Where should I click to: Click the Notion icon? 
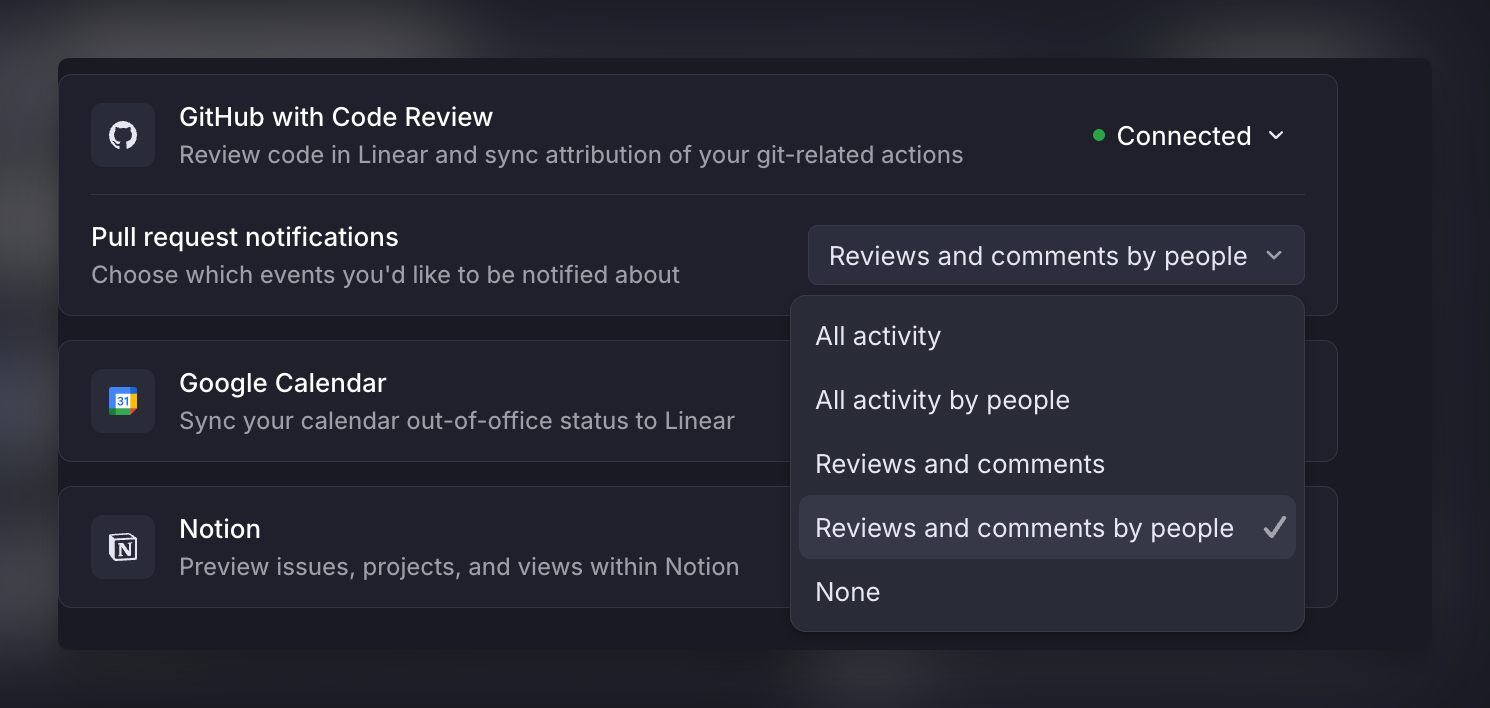(x=123, y=547)
